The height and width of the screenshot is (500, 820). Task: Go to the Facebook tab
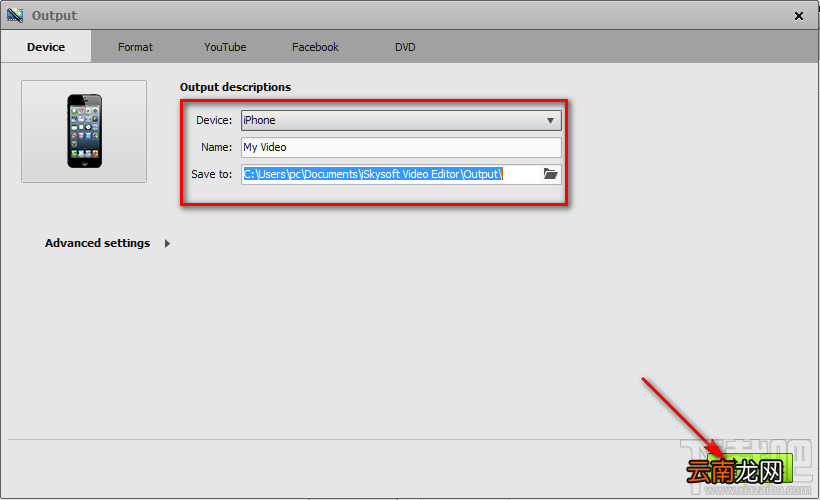315,47
